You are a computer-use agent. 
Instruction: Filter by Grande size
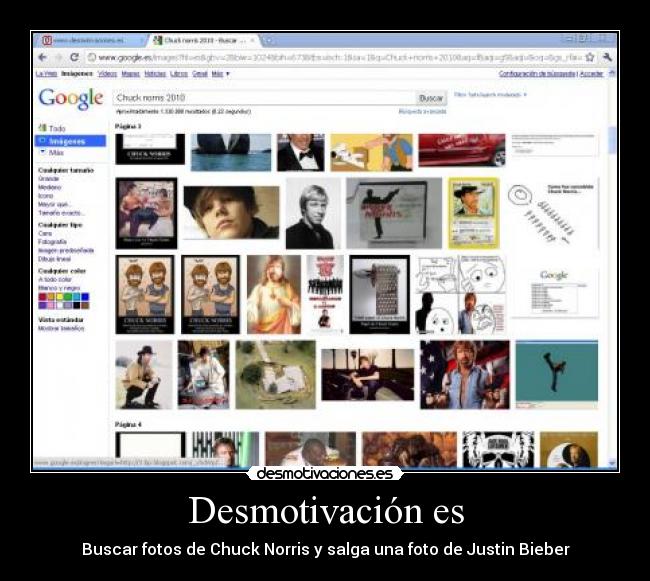tap(49, 179)
